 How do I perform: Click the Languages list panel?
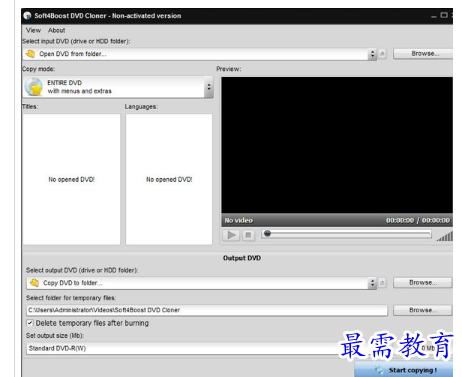[x=169, y=179]
